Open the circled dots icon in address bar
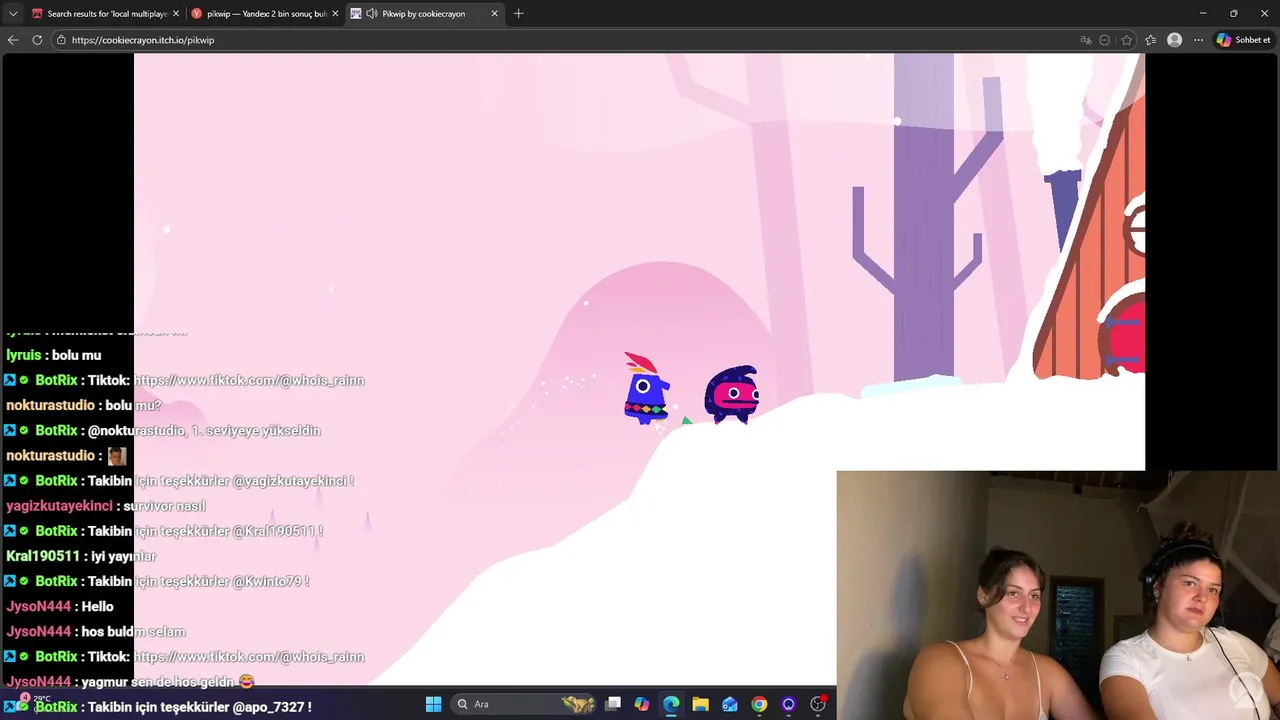Screen dimensions: 1280x720 [1105, 40]
